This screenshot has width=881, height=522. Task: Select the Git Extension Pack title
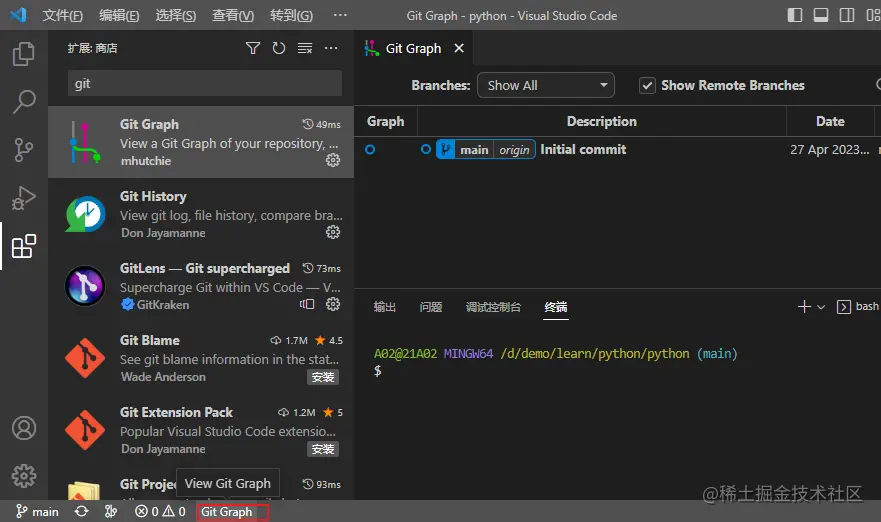coord(176,412)
